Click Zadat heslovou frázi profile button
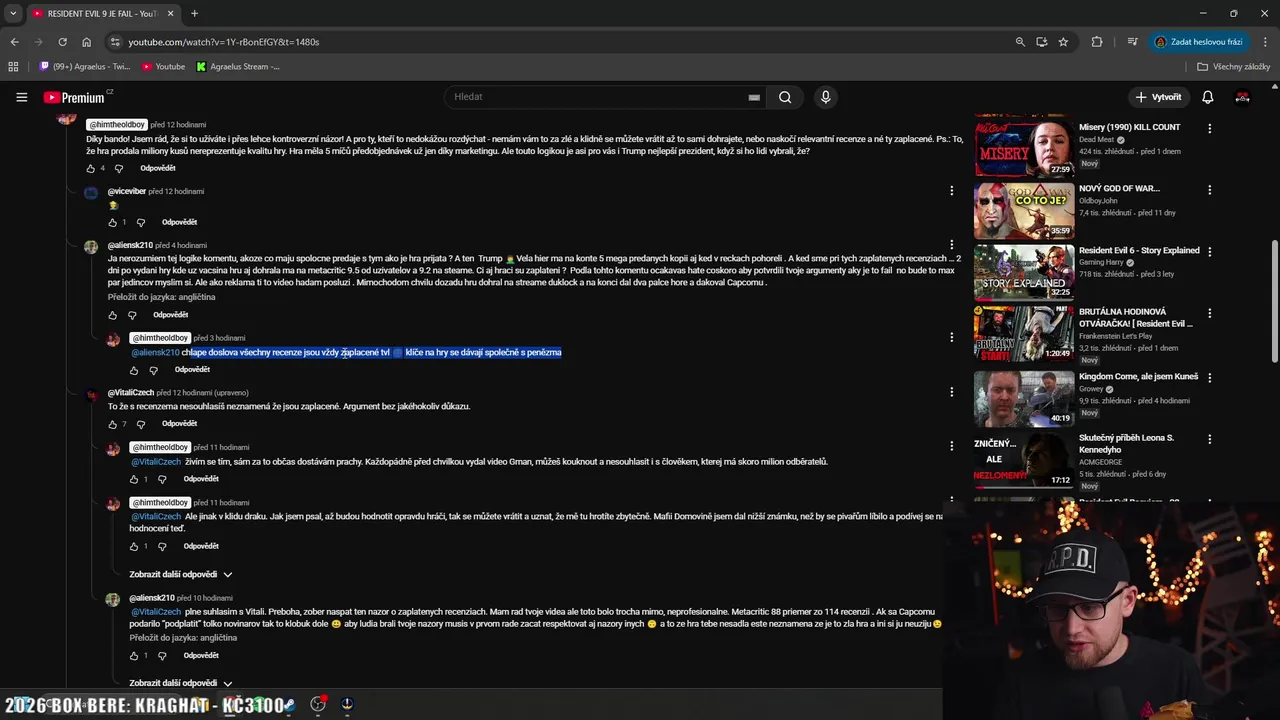Viewport: 1280px width, 720px height. pos(1199,42)
